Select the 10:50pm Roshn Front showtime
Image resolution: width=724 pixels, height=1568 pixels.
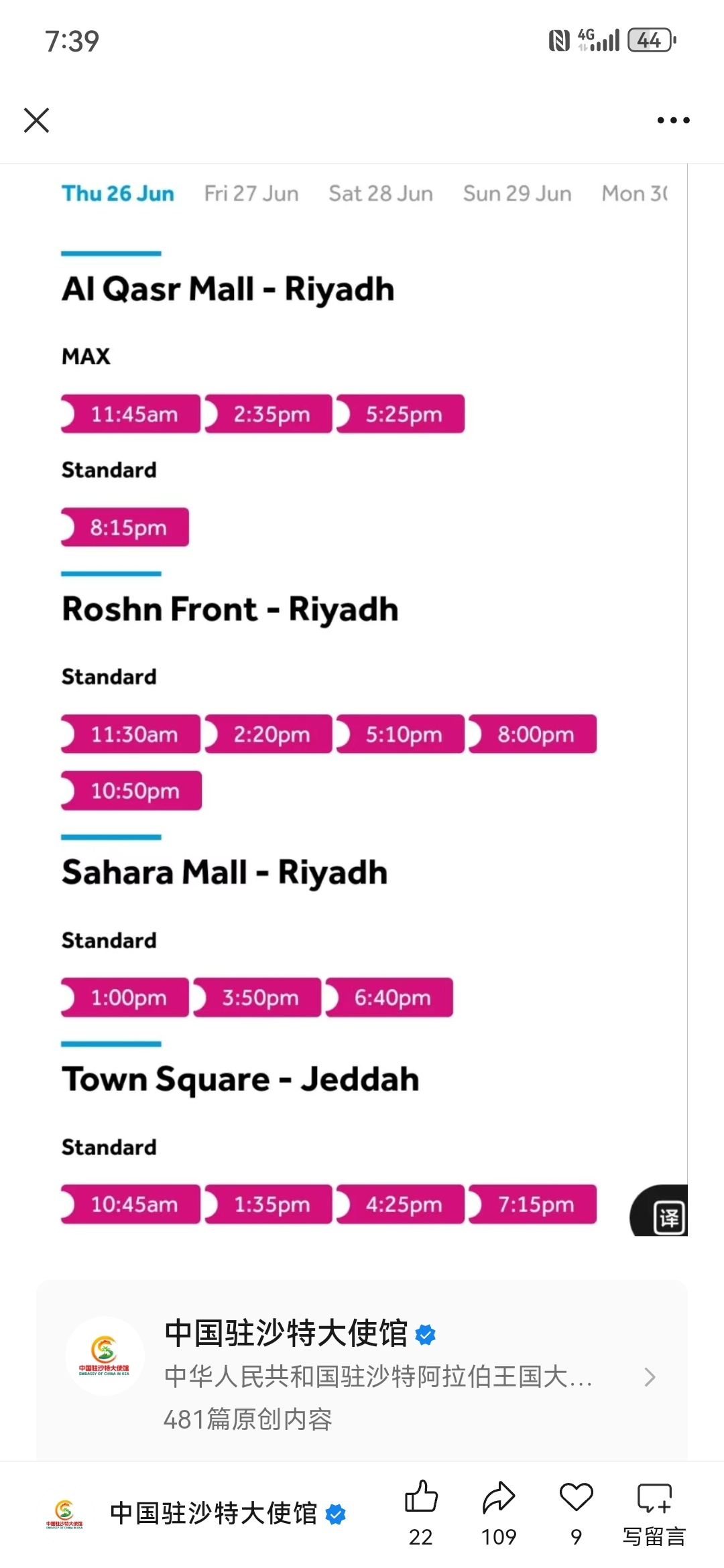point(131,791)
